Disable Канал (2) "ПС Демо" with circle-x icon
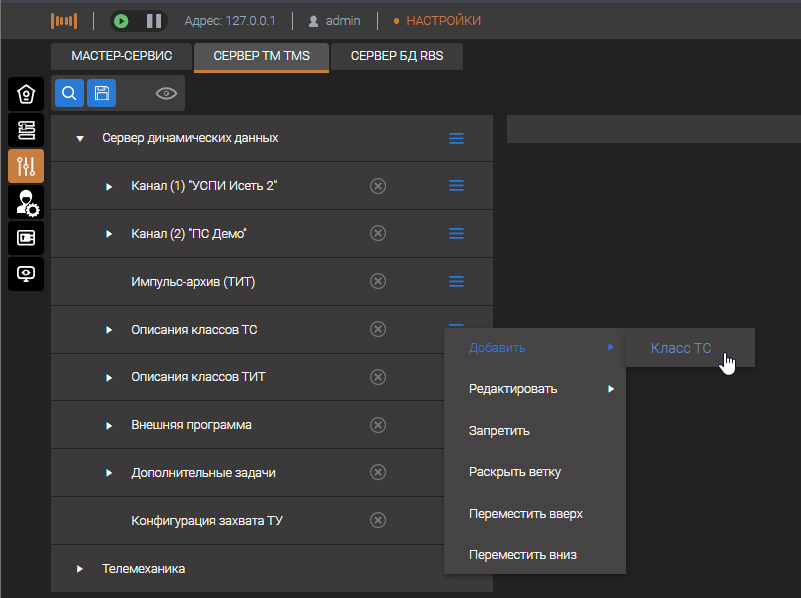Screen dimensions: 801x598 point(378,233)
